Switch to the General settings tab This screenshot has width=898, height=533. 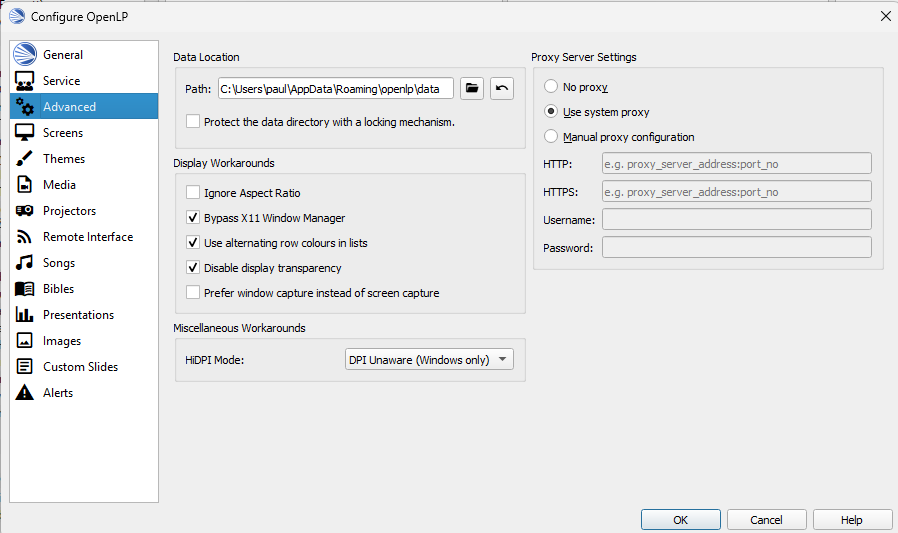point(63,55)
